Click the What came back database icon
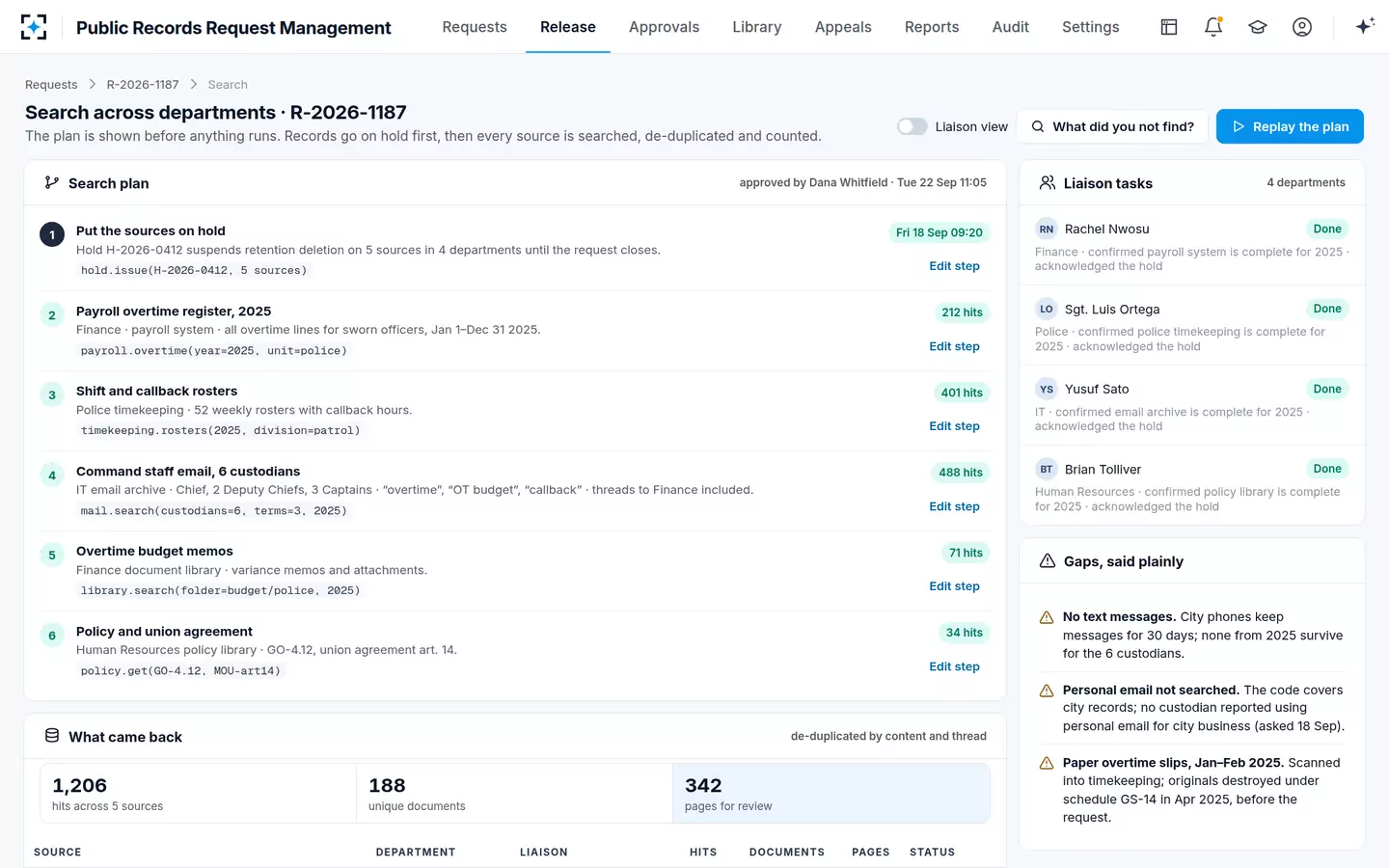Screen dimensions: 1389x868 pyautogui.click(x=52, y=736)
